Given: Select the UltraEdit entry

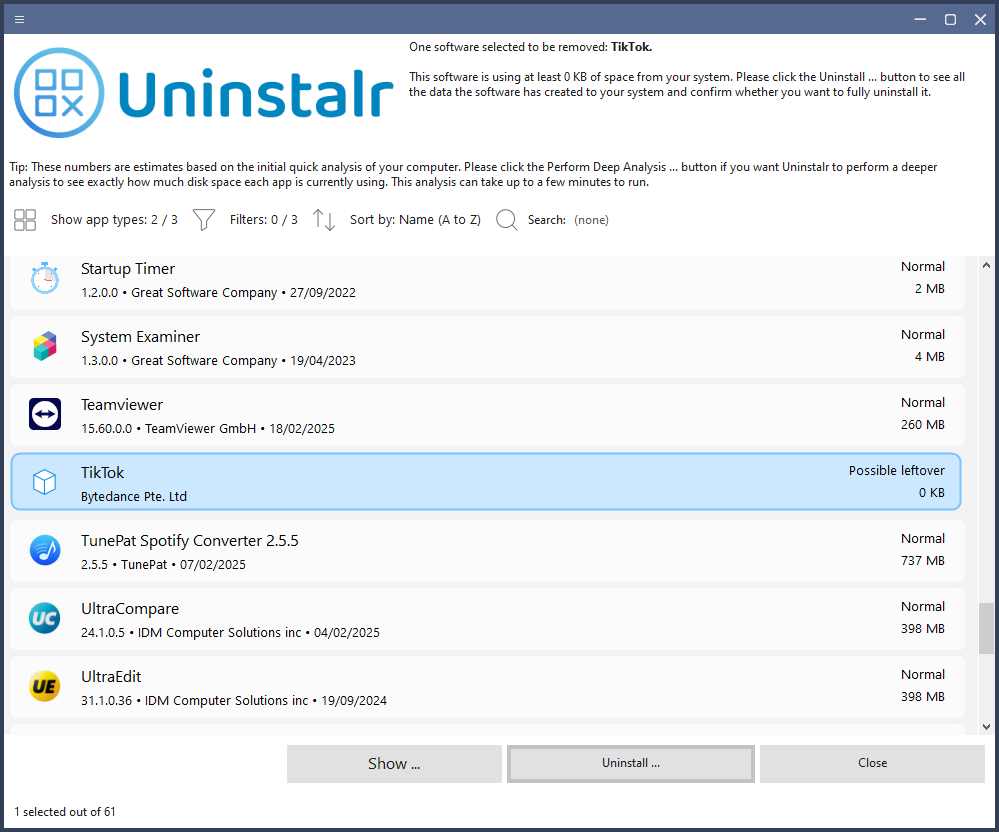Looking at the screenshot, I should pos(487,687).
